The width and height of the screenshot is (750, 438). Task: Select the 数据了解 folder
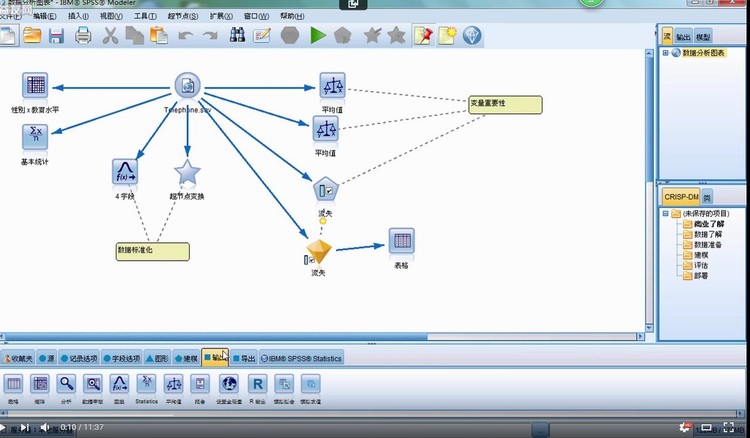coord(702,234)
